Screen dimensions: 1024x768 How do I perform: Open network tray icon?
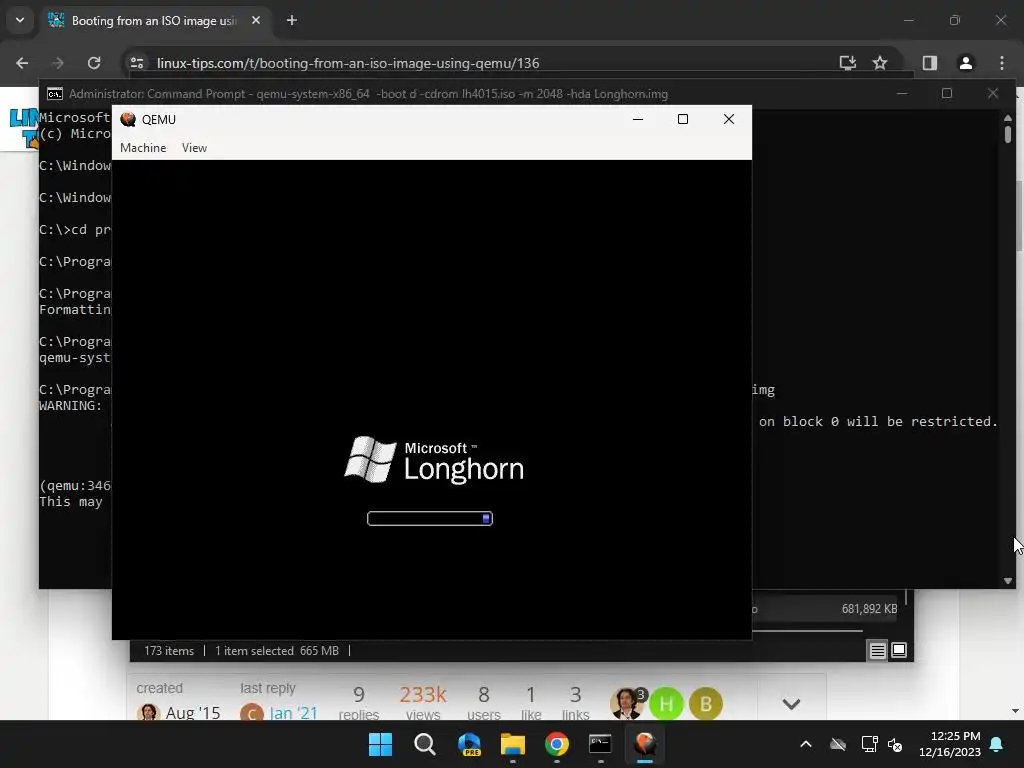[x=869, y=744]
